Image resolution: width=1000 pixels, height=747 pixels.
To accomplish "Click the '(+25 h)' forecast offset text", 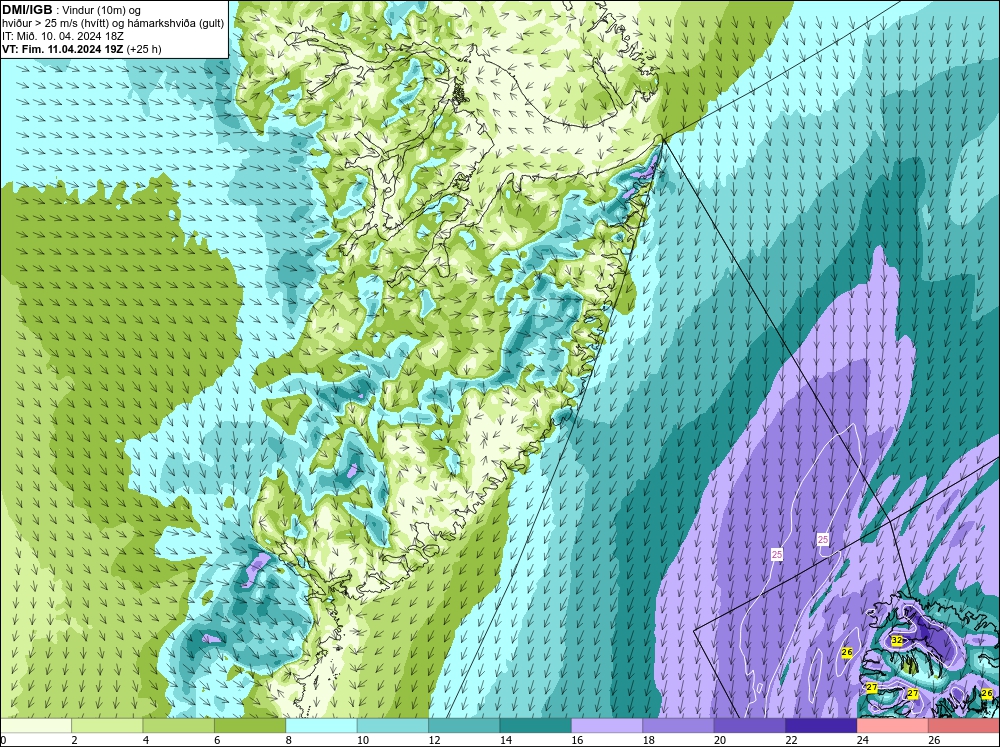I will pyautogui.click(x=144, y=49).
